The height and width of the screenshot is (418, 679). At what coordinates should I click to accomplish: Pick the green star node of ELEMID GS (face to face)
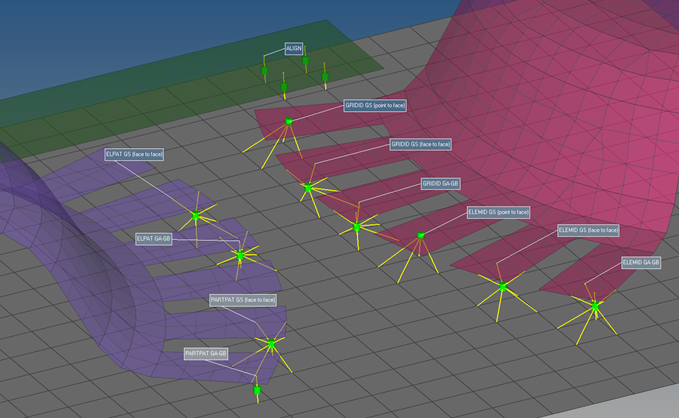(x=502, y=286)
